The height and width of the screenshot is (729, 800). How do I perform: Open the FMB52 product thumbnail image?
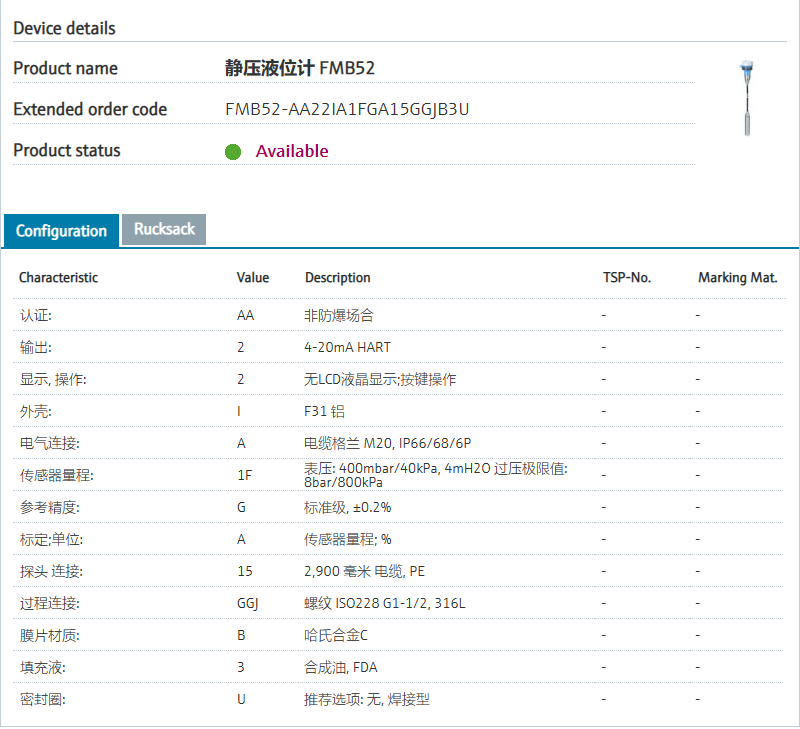coord(744,99)
